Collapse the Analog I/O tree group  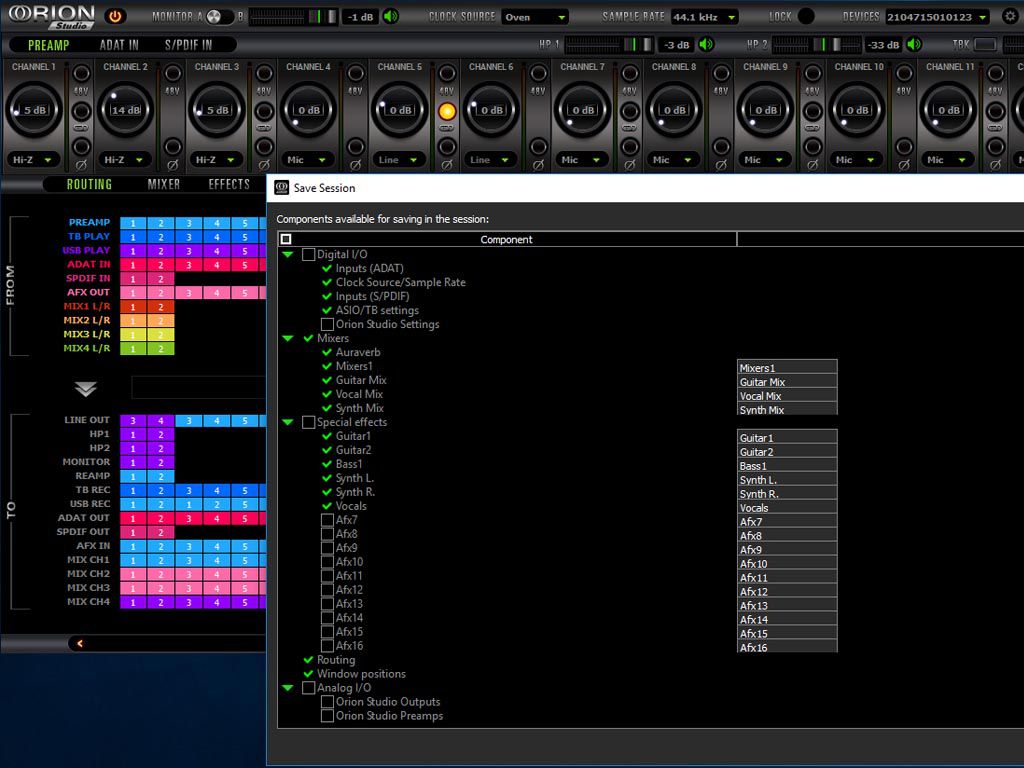pyautogui.click(x=288, y=688)
